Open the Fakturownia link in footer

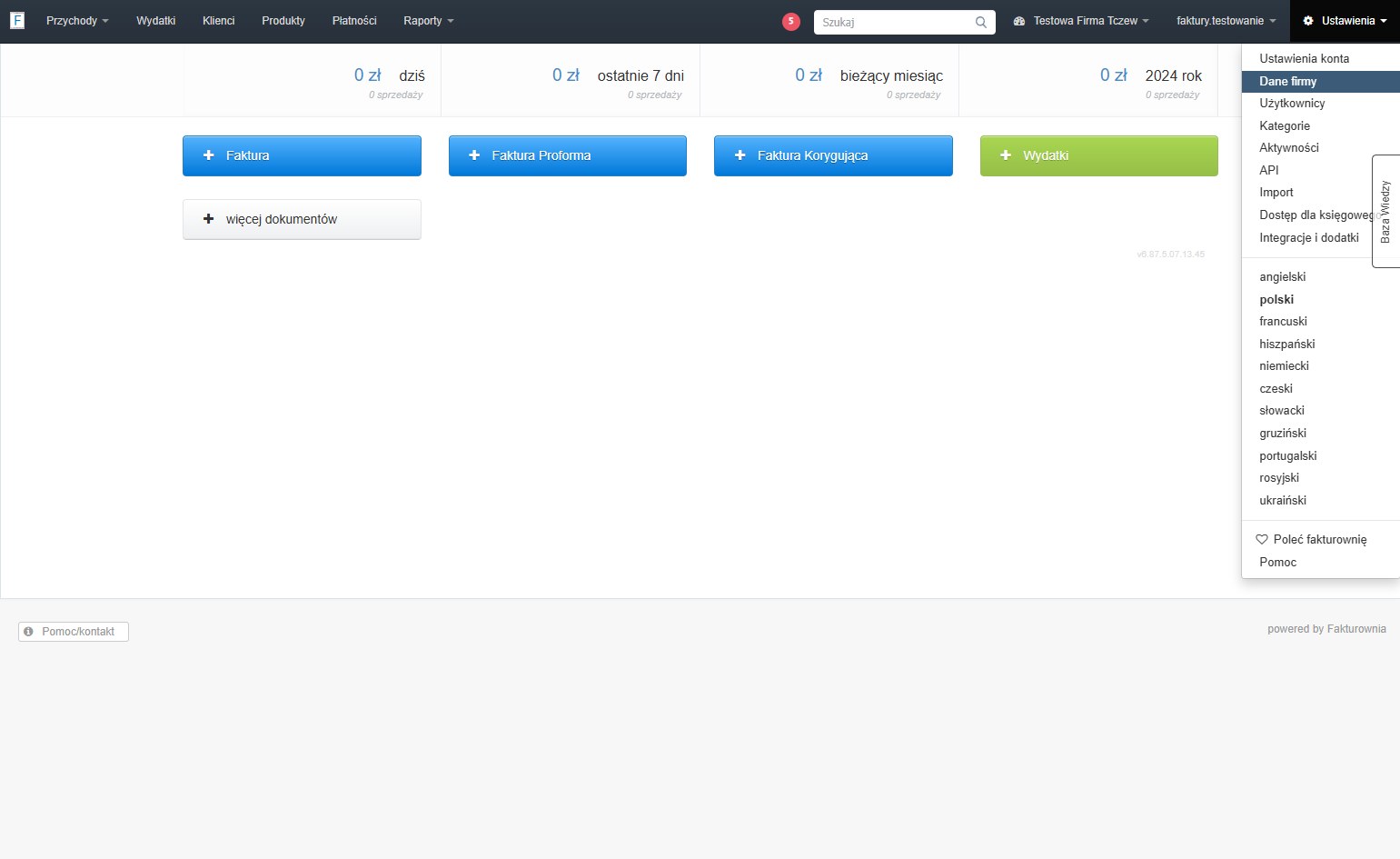click(1356, 629)
